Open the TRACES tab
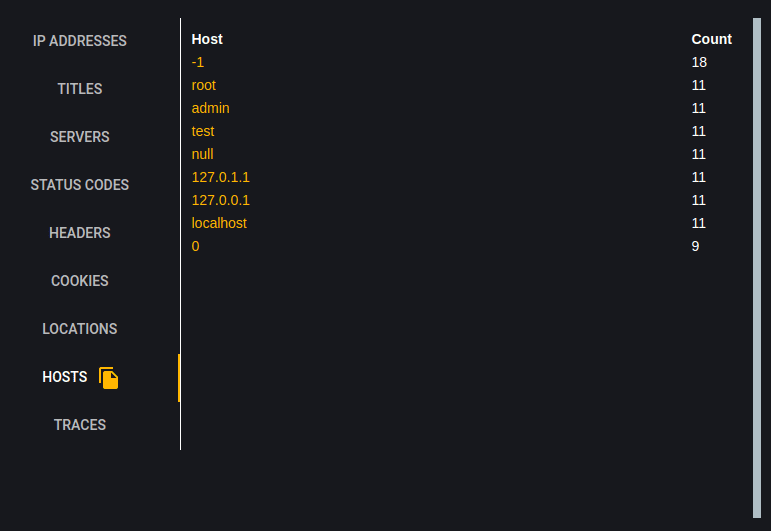Viewport: 771px width, 531px height. (80, 425)
